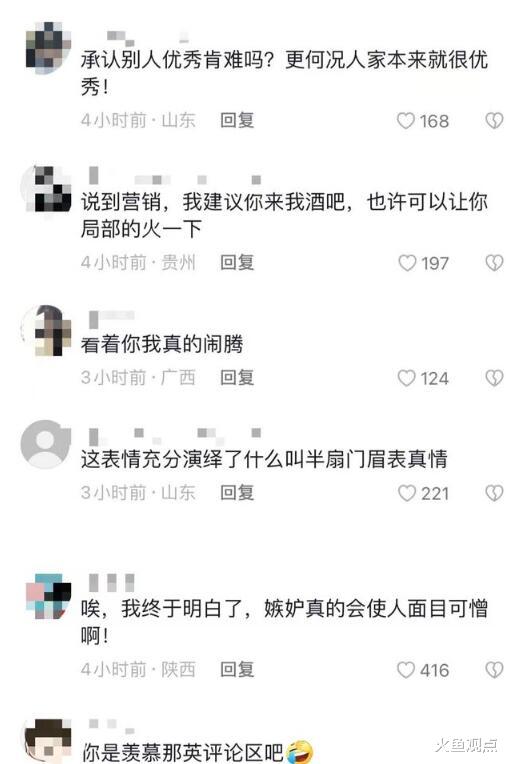This screenshot has height=764, width=506.
Task: Reply to the 221-likes Shandong comment
Action: pos(237,493)
